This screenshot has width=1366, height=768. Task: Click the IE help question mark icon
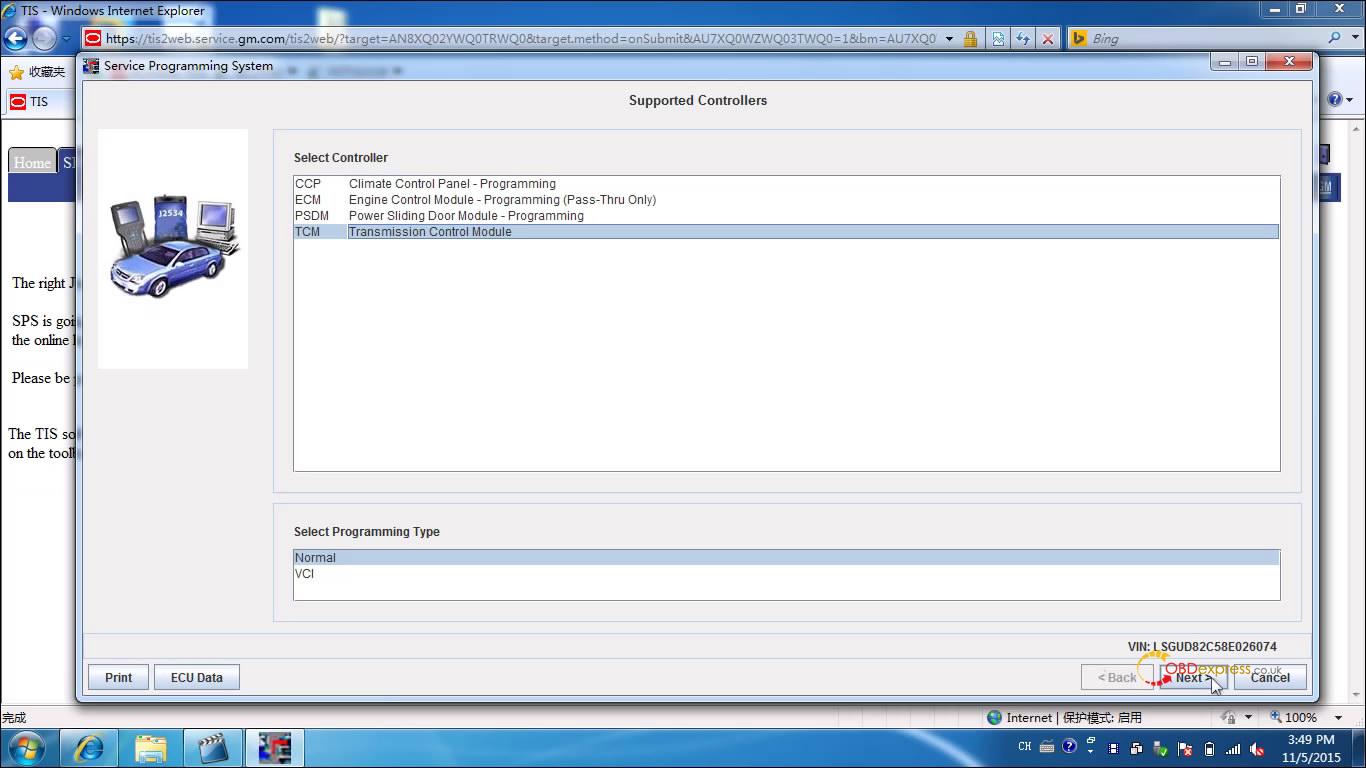coord(1335,99)
